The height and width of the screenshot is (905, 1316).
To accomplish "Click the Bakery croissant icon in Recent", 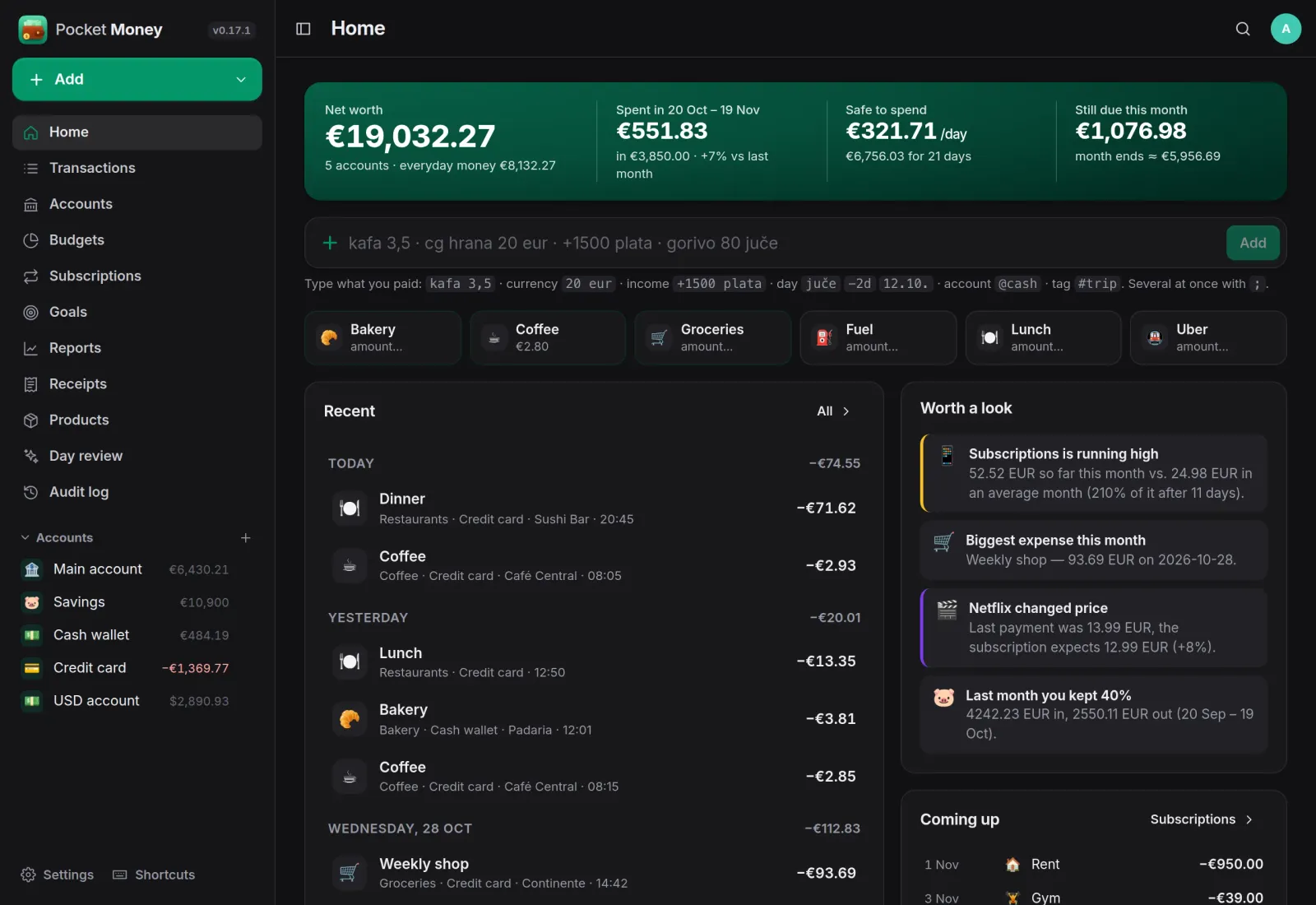I will click(350, 719).
